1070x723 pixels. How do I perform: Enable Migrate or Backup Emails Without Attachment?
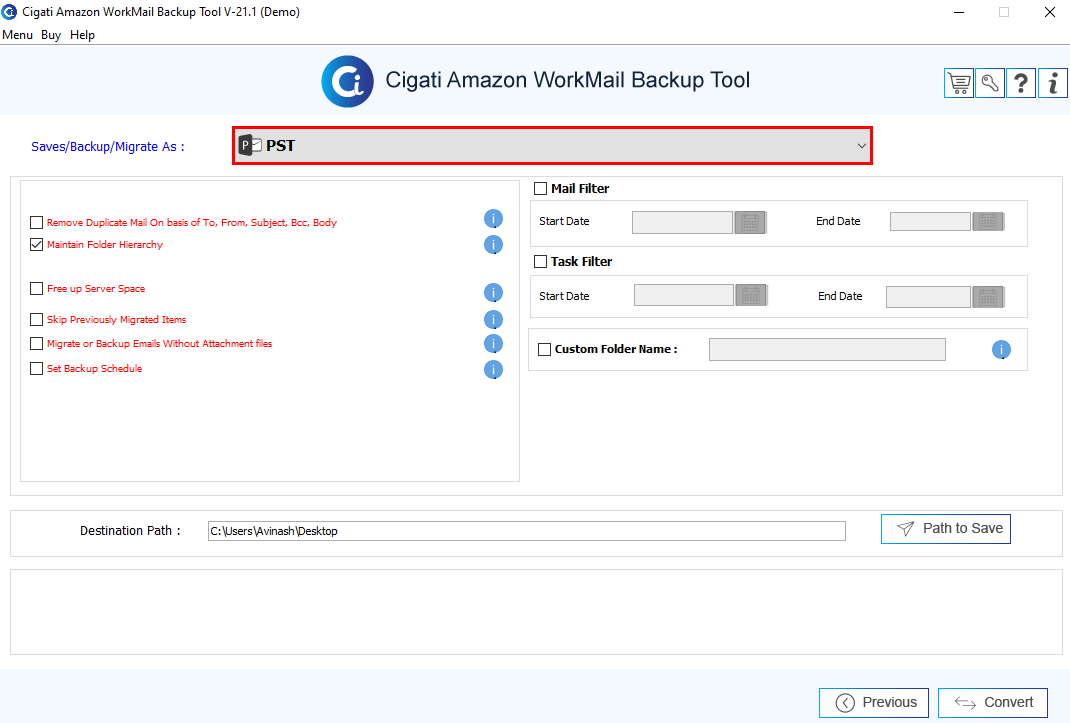click(37, 343)
